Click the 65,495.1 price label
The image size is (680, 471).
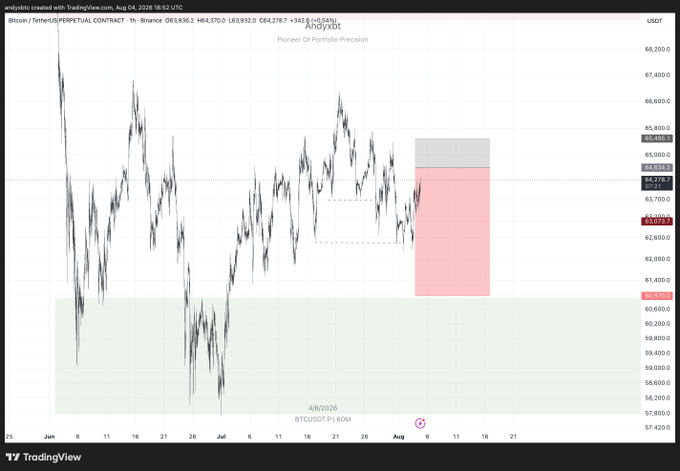click(x=657, y=138)
